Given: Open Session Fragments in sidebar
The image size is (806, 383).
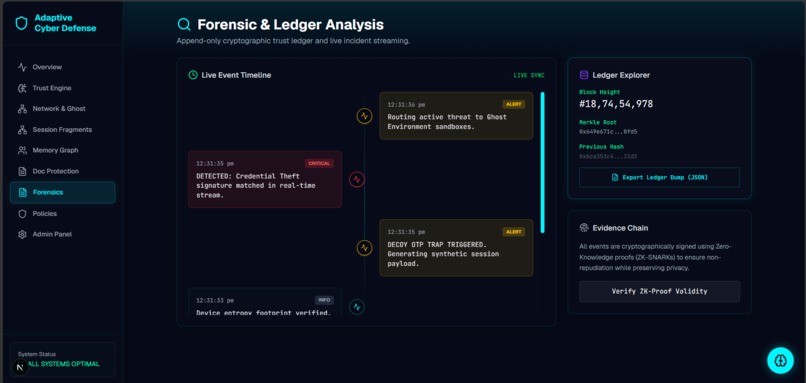Looking at the screenshot, I should (x=63, y=130).
